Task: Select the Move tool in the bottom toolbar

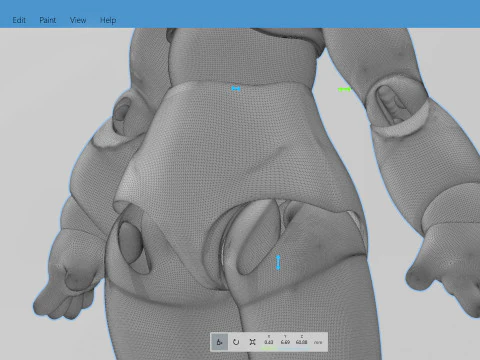Action: [219, 342]
